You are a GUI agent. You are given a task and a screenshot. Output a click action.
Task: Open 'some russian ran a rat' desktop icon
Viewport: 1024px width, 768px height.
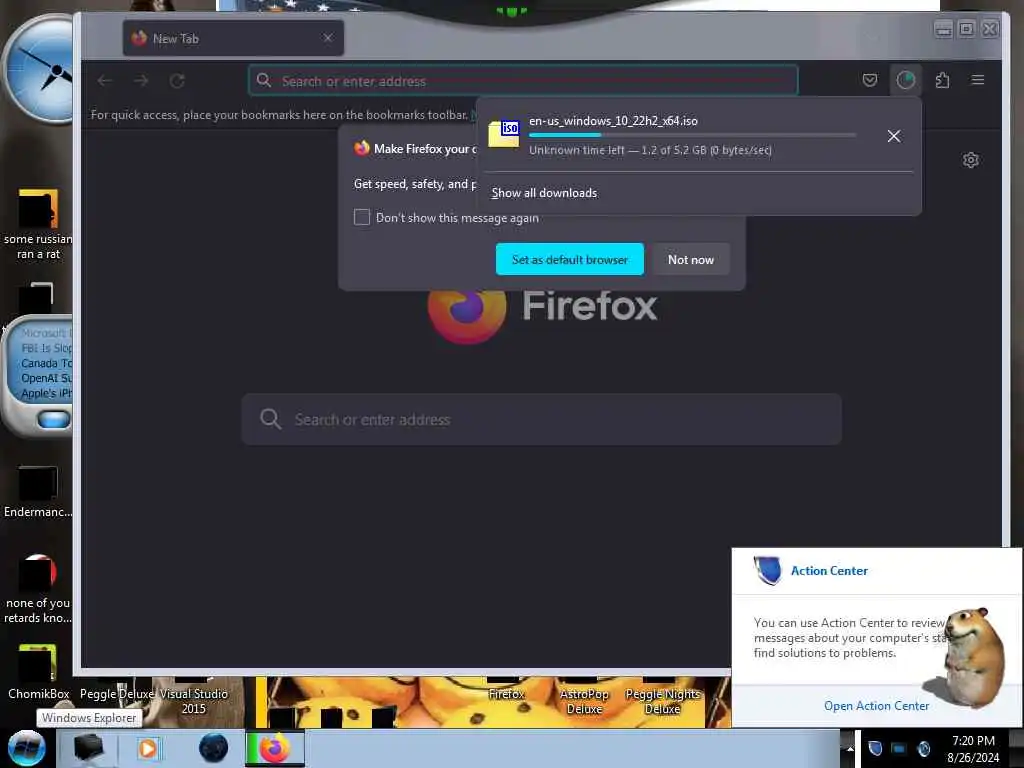tap(38, 225)
